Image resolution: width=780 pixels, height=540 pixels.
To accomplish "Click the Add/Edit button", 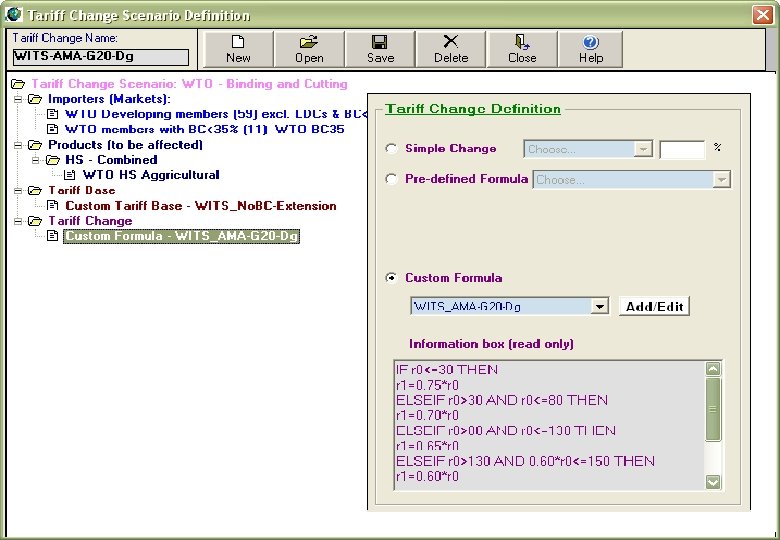I will coord(654,306).
